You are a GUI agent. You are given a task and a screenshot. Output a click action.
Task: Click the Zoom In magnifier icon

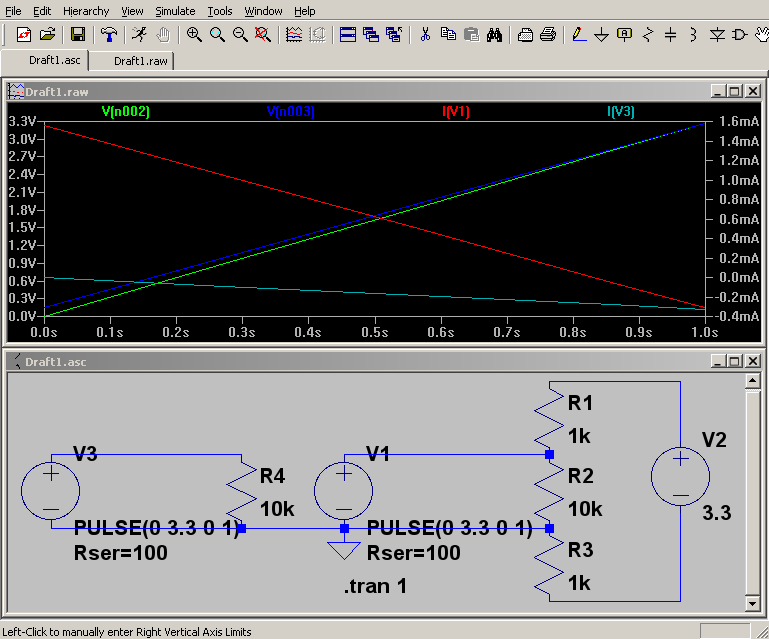tap(194, 35)
